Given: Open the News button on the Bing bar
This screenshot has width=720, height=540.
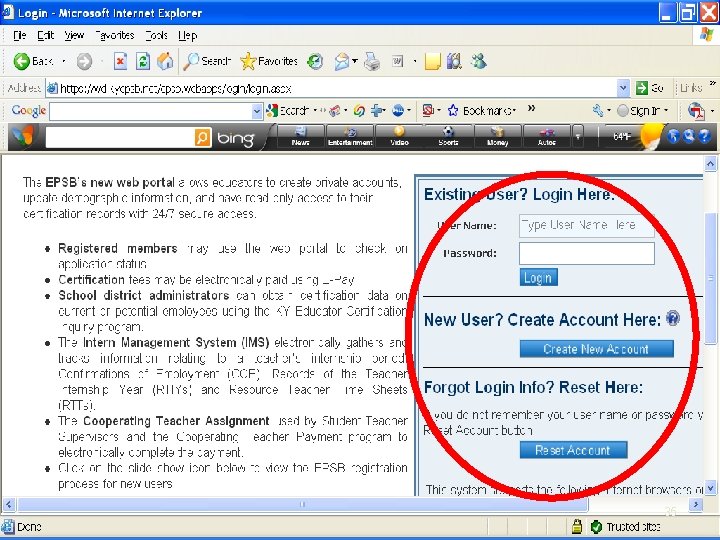Looking at the screenshot, I should pos(300,136).
